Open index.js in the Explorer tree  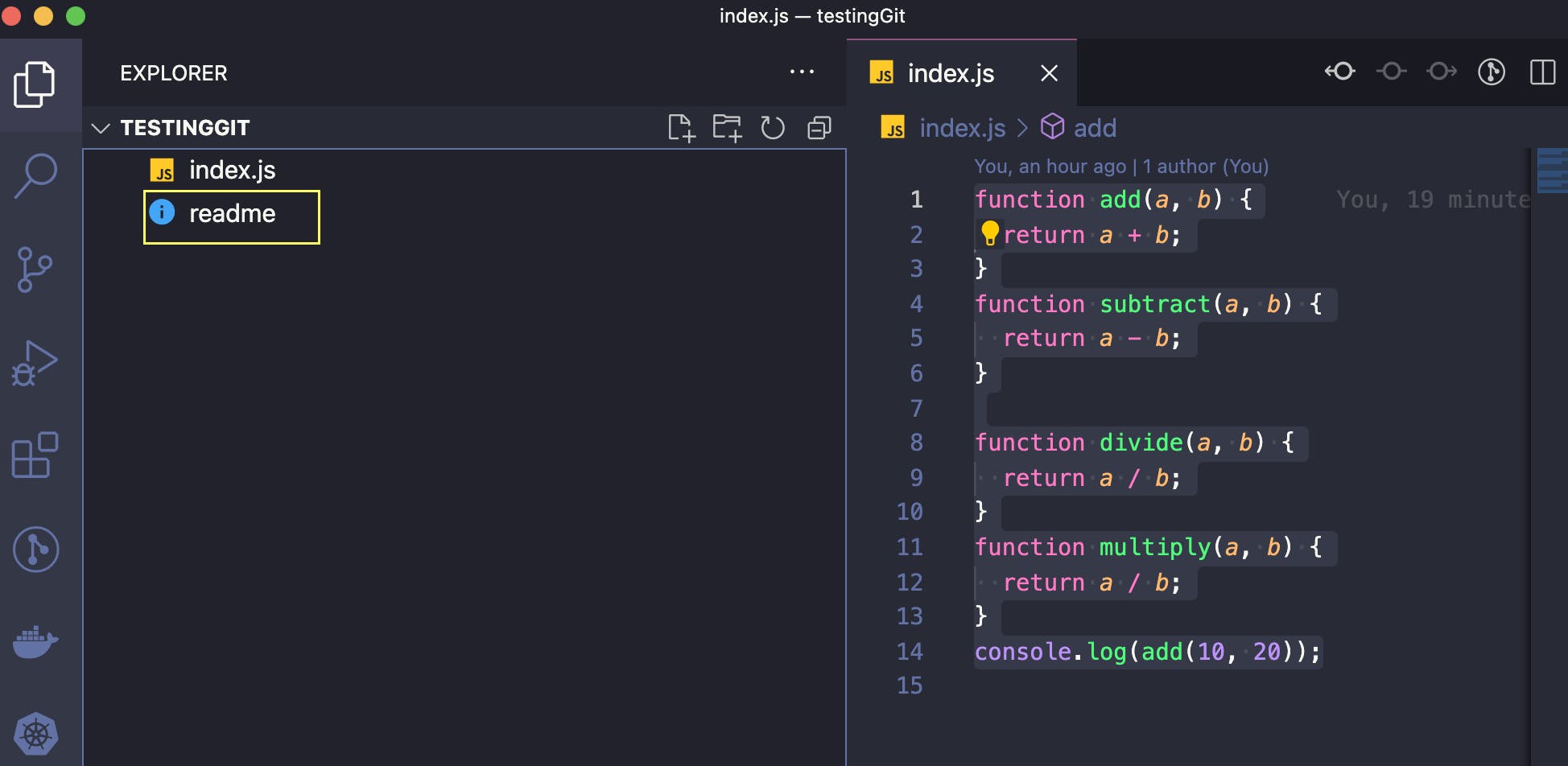(x=232, y=170)
